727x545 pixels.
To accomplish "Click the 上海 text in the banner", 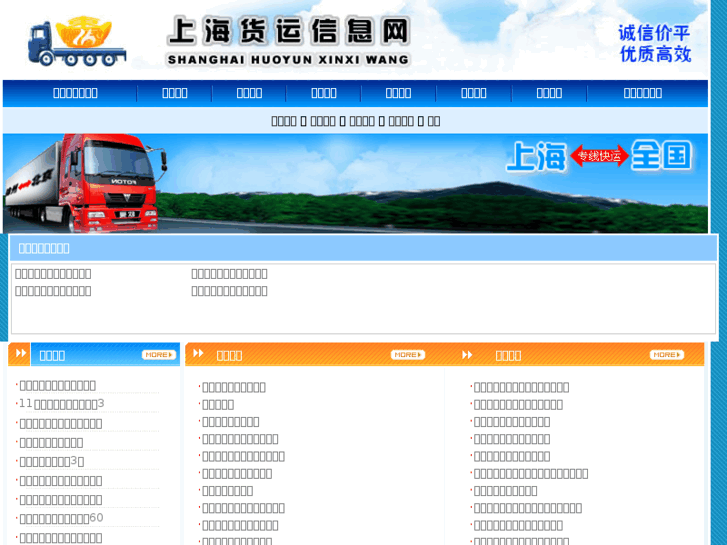I will (537, 157).
